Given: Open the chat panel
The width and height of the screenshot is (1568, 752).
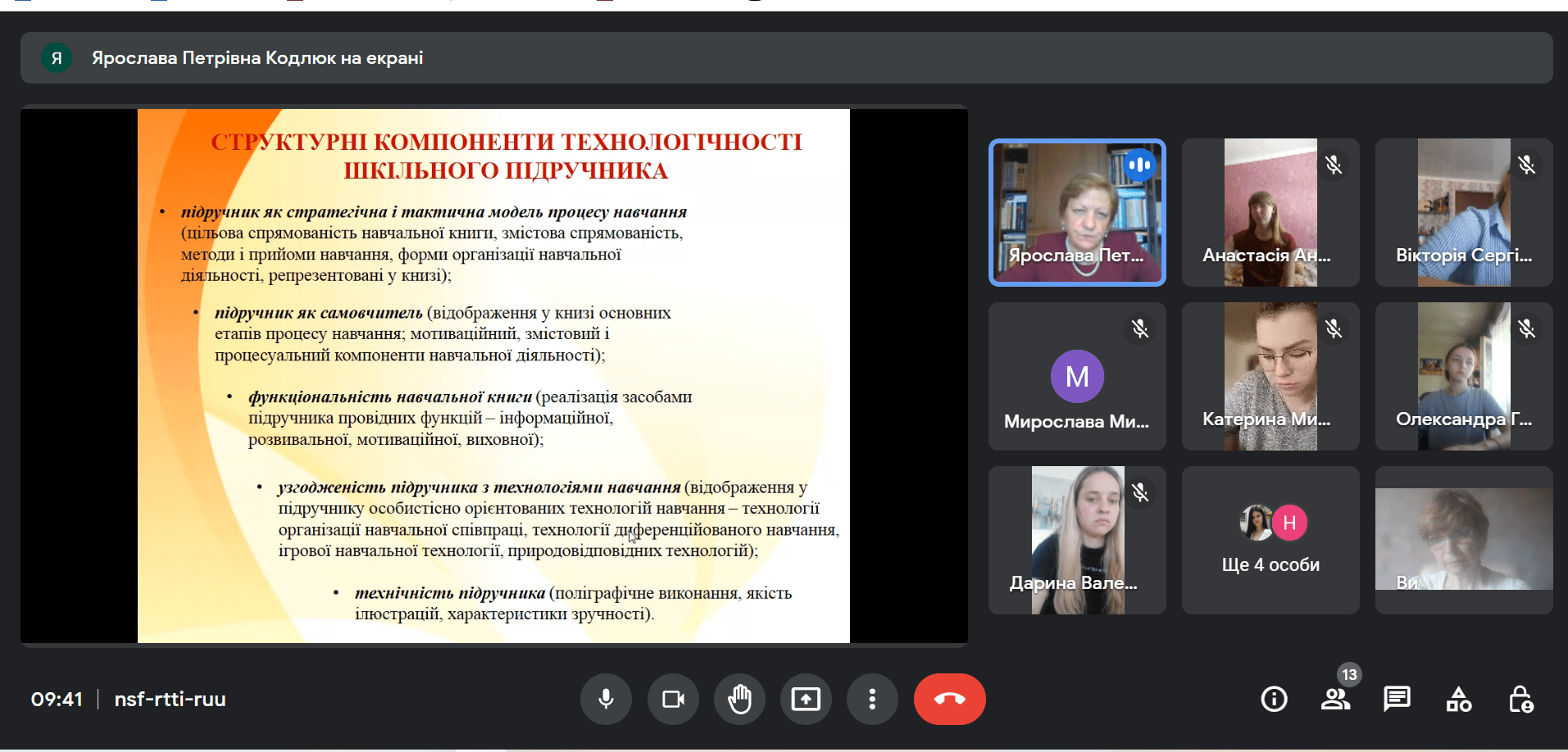Looking at the screenshot, I should [x=1397, y=699].
